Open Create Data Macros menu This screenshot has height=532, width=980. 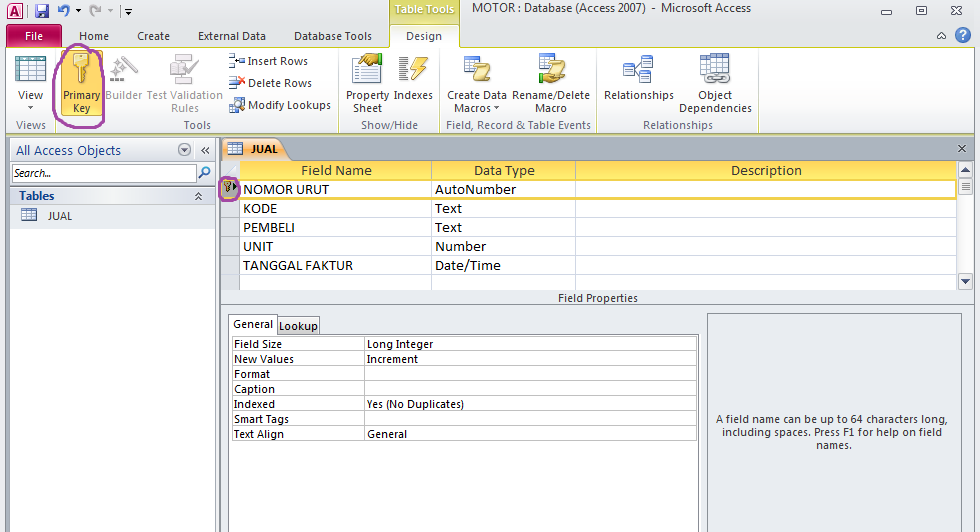[477, 84]
